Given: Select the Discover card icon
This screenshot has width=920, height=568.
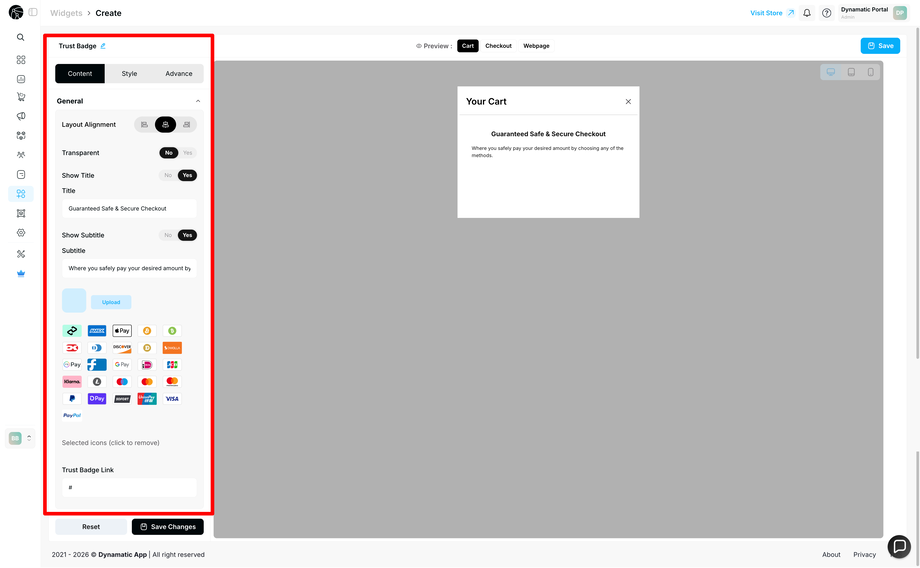Looking at the screenshot, I should tap(122, 348).
